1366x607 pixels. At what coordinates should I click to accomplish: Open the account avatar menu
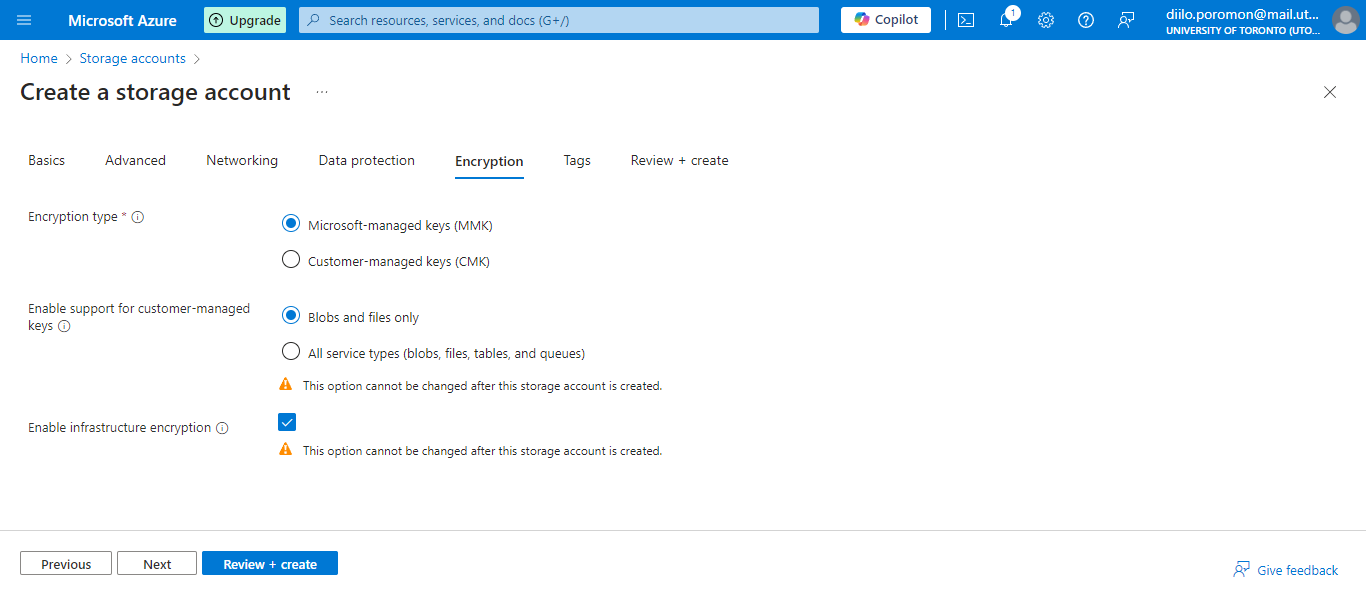[1345, 20]
